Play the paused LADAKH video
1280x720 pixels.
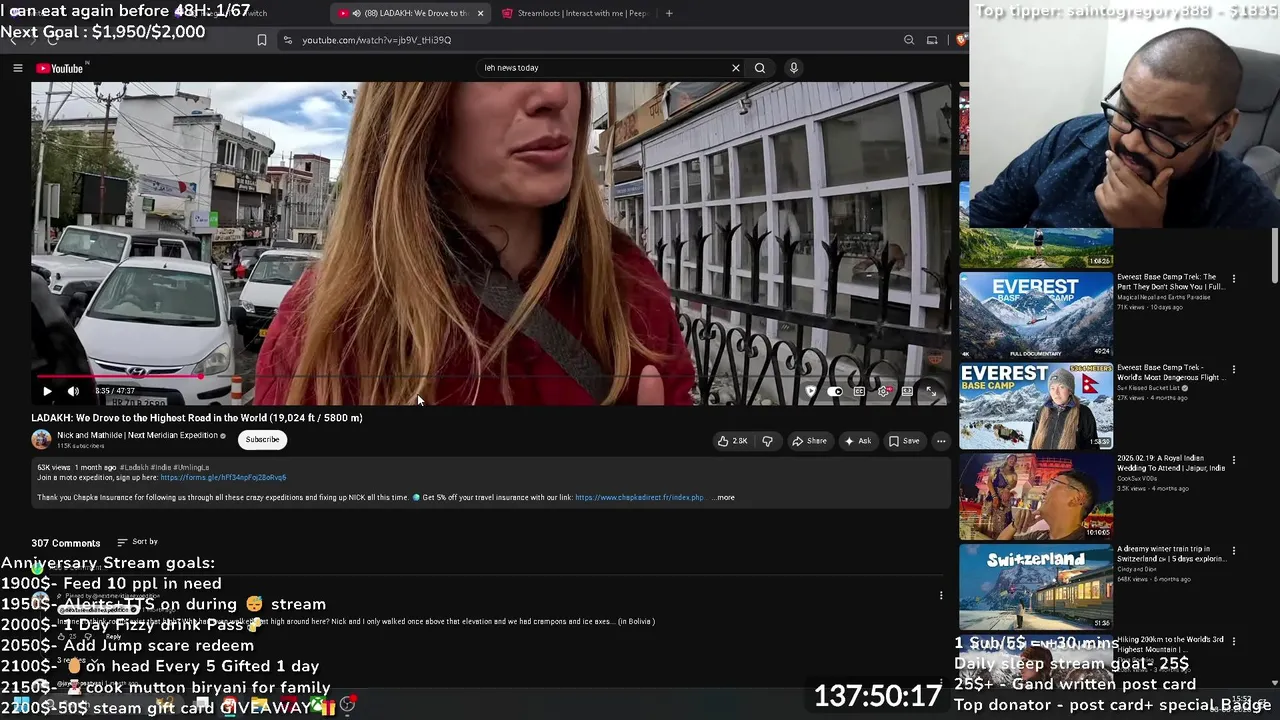tap(47, 391)
